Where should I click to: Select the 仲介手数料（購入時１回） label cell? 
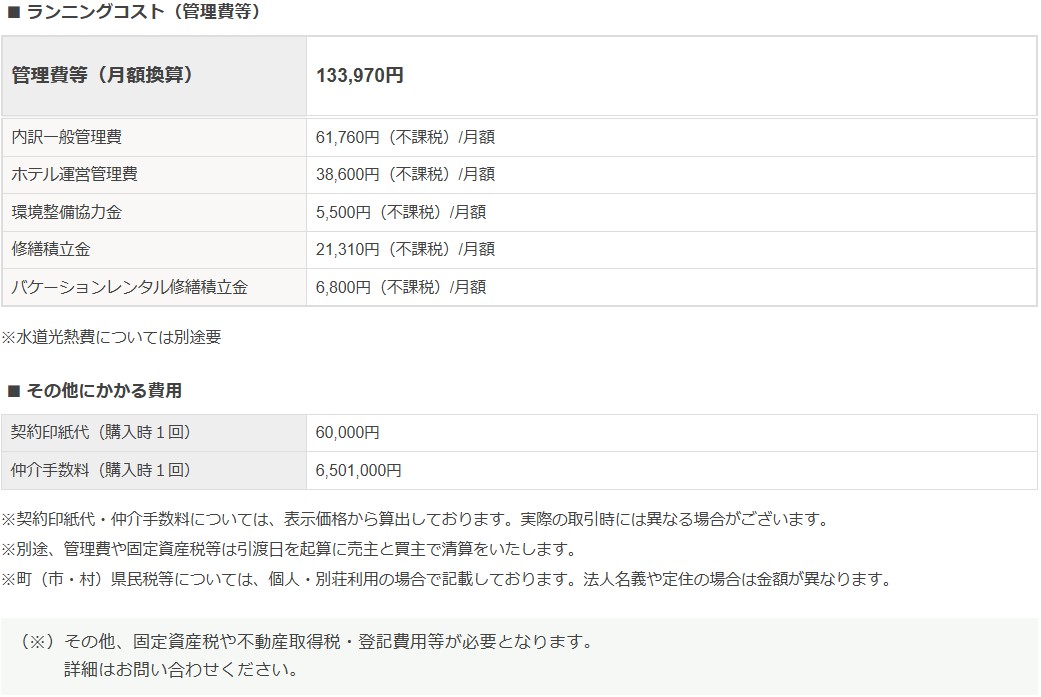tap(101, 470)
